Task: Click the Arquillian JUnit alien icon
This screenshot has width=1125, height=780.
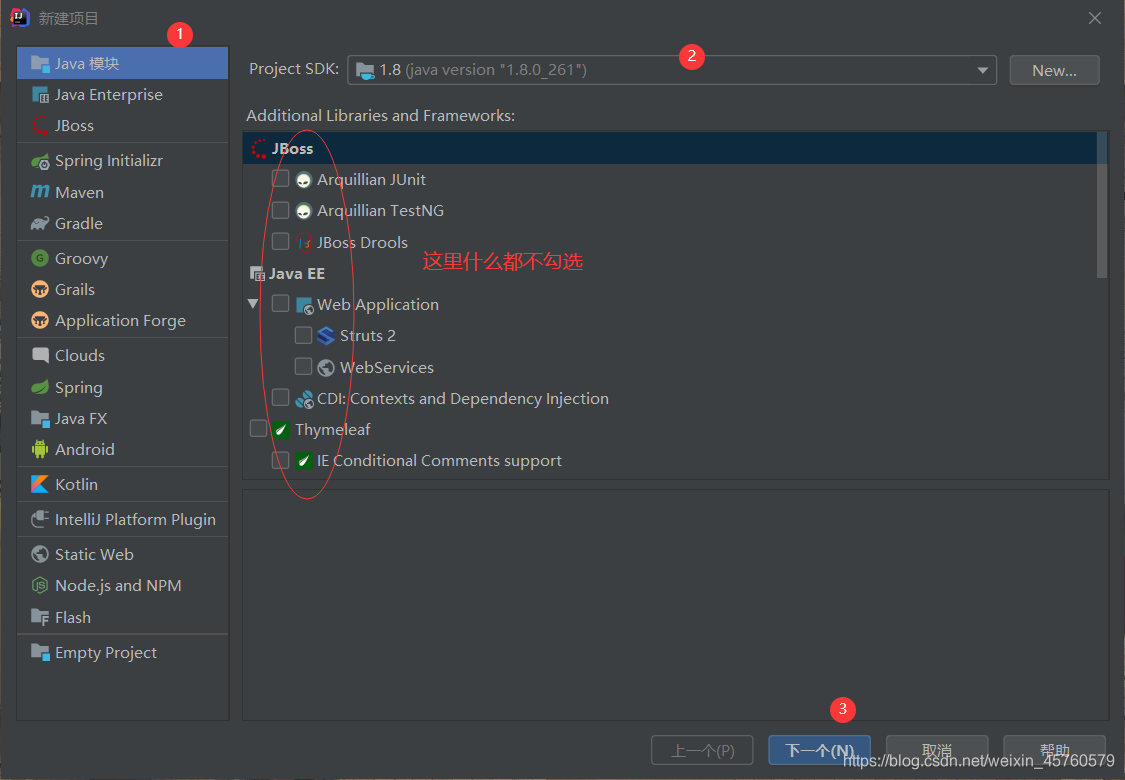Action: 303,180
